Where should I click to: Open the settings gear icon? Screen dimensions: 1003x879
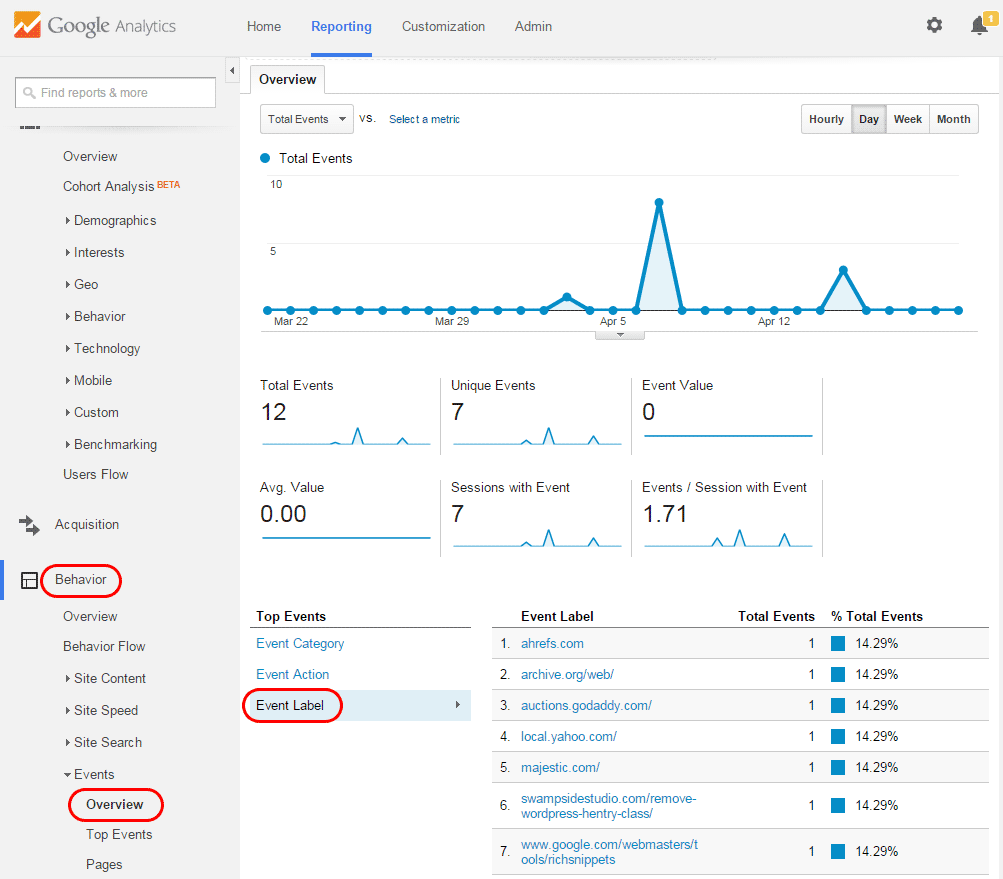[934, 25]
